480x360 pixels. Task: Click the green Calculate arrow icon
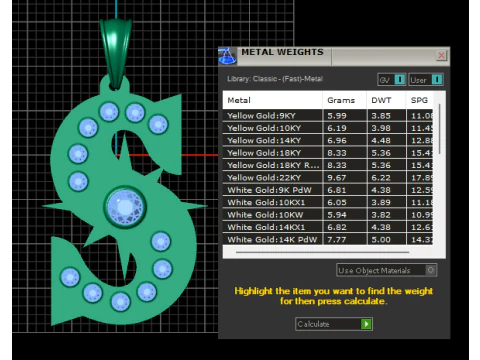[x=366, y=324]
